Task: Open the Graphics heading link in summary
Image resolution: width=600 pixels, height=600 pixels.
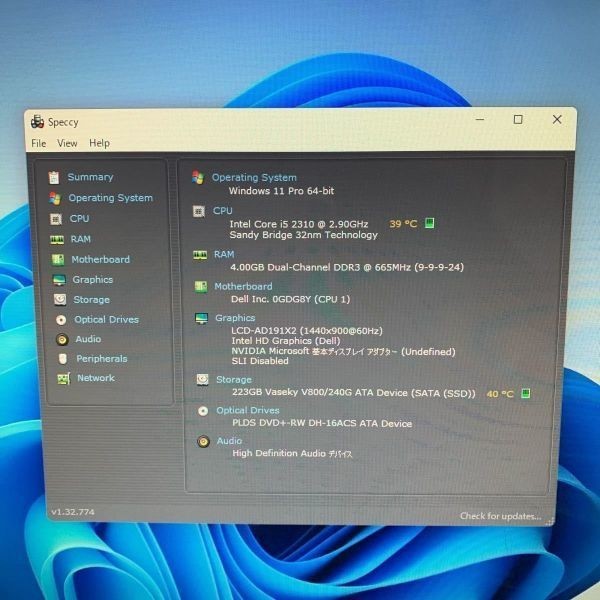Action: pyautogui.click(x=235, y=318)
